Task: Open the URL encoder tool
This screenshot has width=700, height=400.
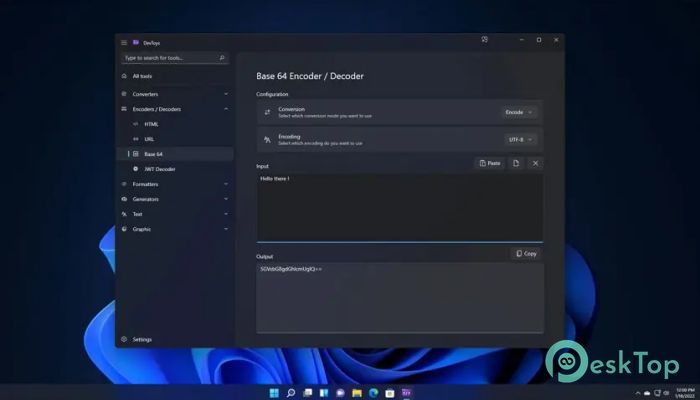Action: click(x=175, y=139)
